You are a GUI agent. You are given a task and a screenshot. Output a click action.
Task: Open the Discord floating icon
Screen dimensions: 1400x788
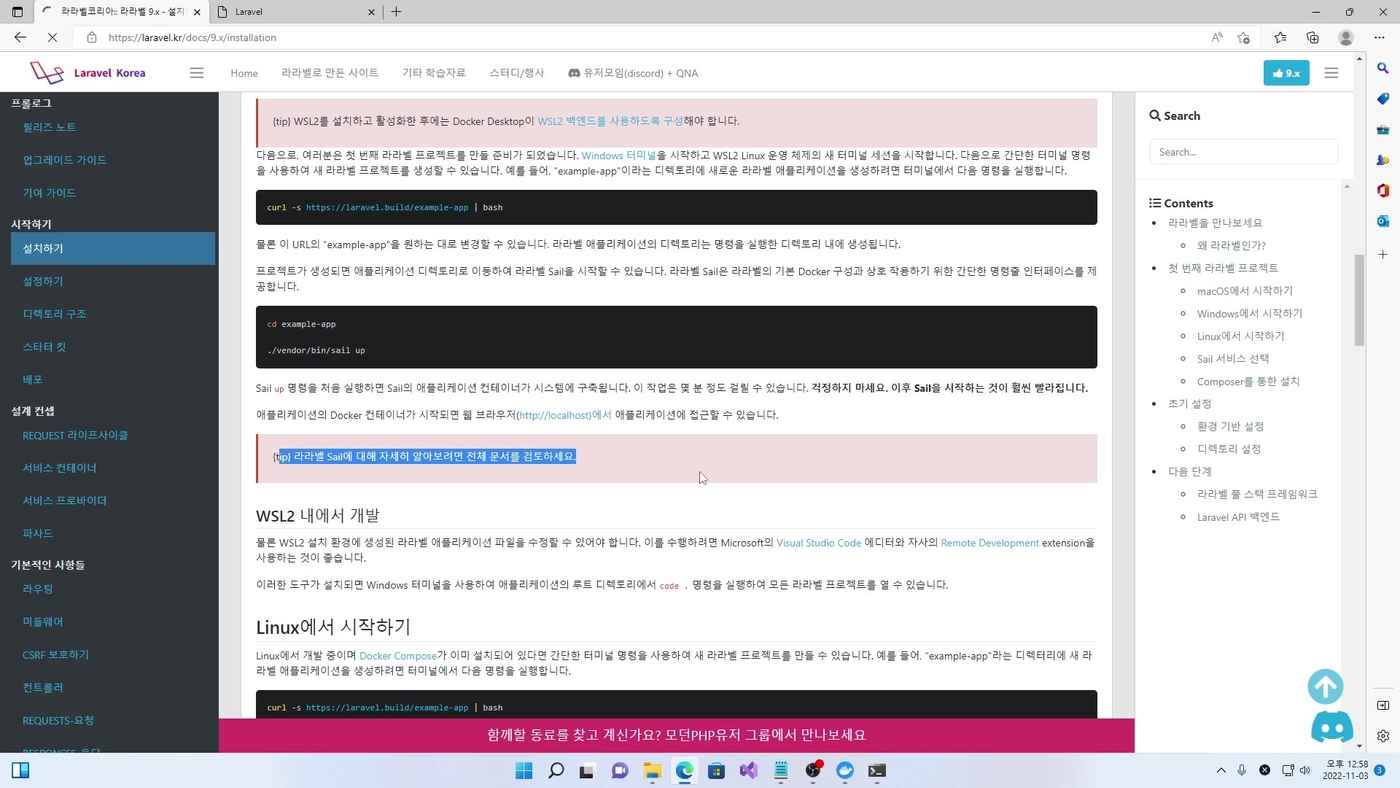pyautogui.click(x=1332, y=727)
